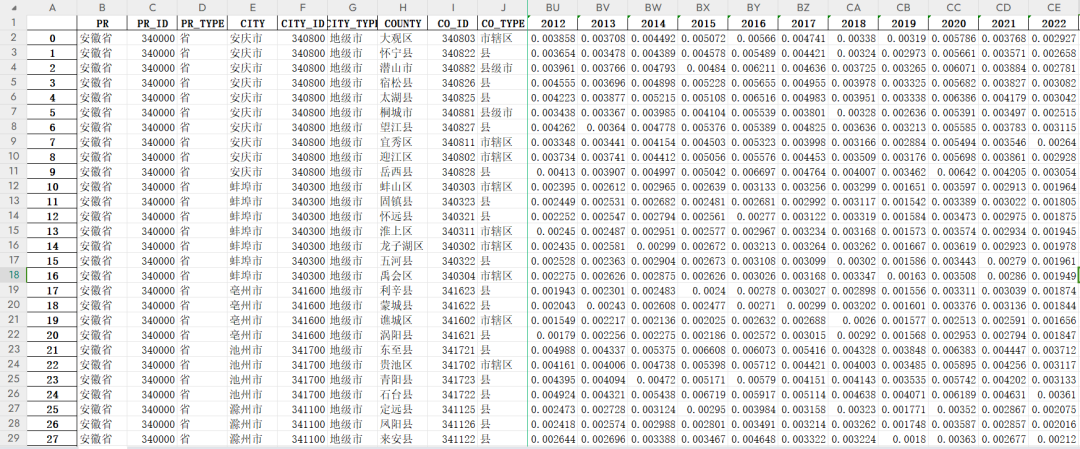Screen dimensions: 1080x449
Task: Click CO_ID cell 340882
Action: coord(453,67)
